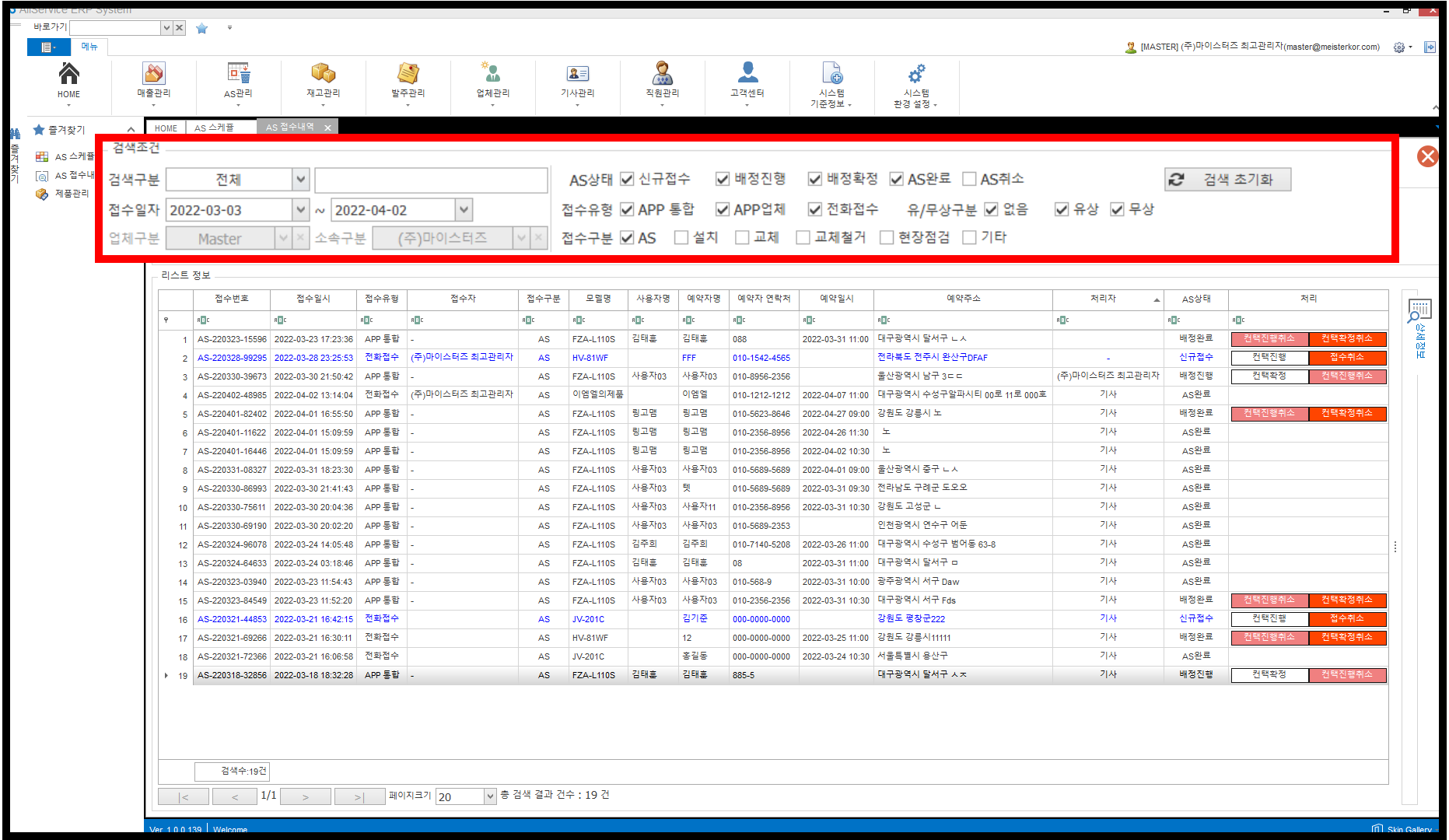Viewport: 1449px width, 840px height.
Task: Click the AS 접수내역 icon in favorites sidebar
Action: click(x=42, y=176)
